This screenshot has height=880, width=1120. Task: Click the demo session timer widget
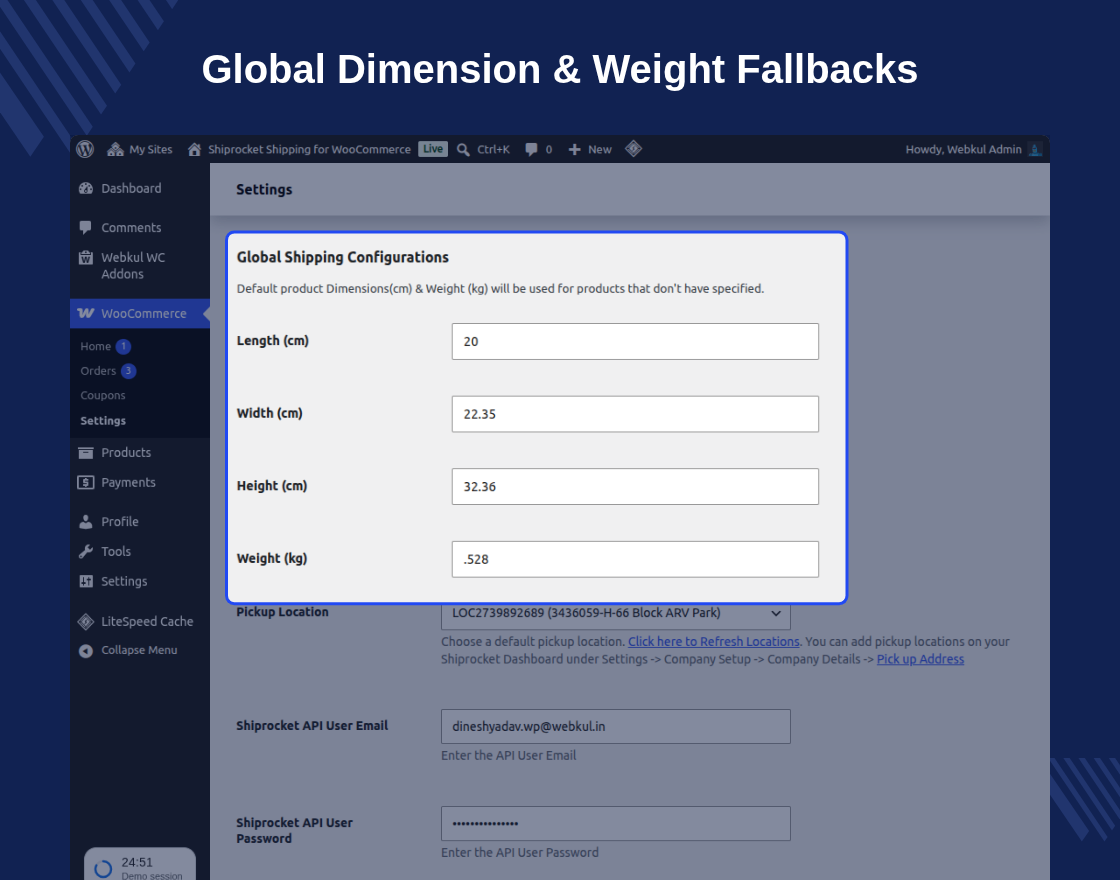pos(140,864)
